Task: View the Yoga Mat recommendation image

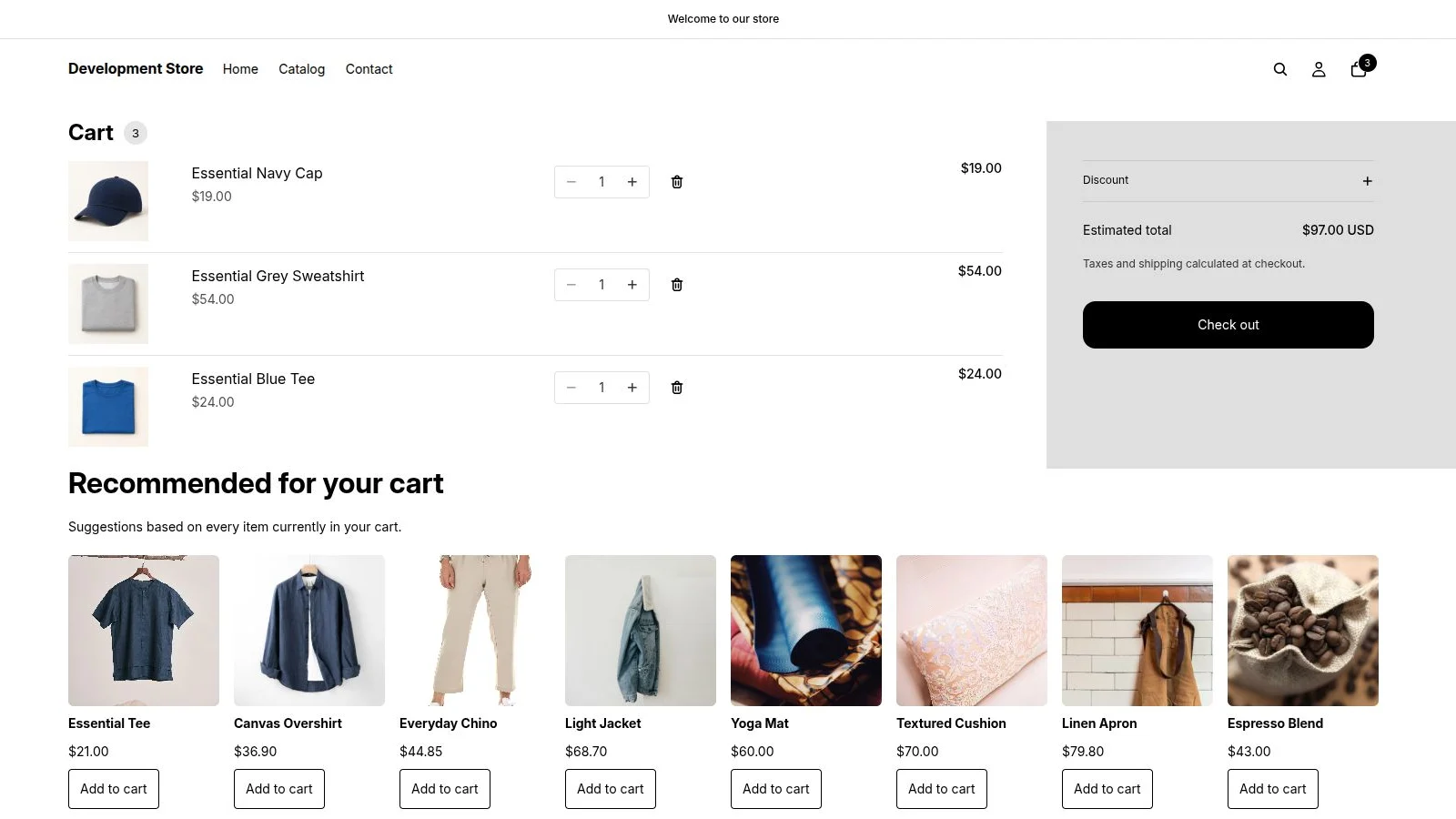Action: 806,631
